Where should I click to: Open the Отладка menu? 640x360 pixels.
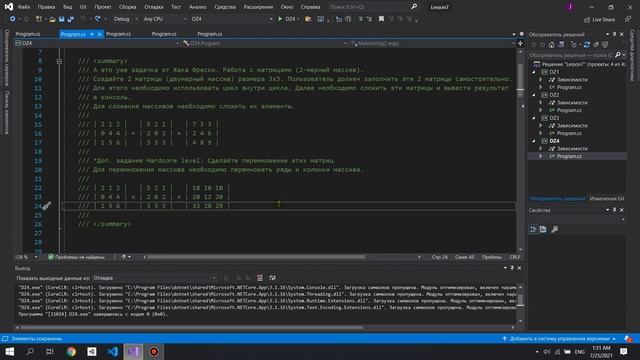pos(154,7)
